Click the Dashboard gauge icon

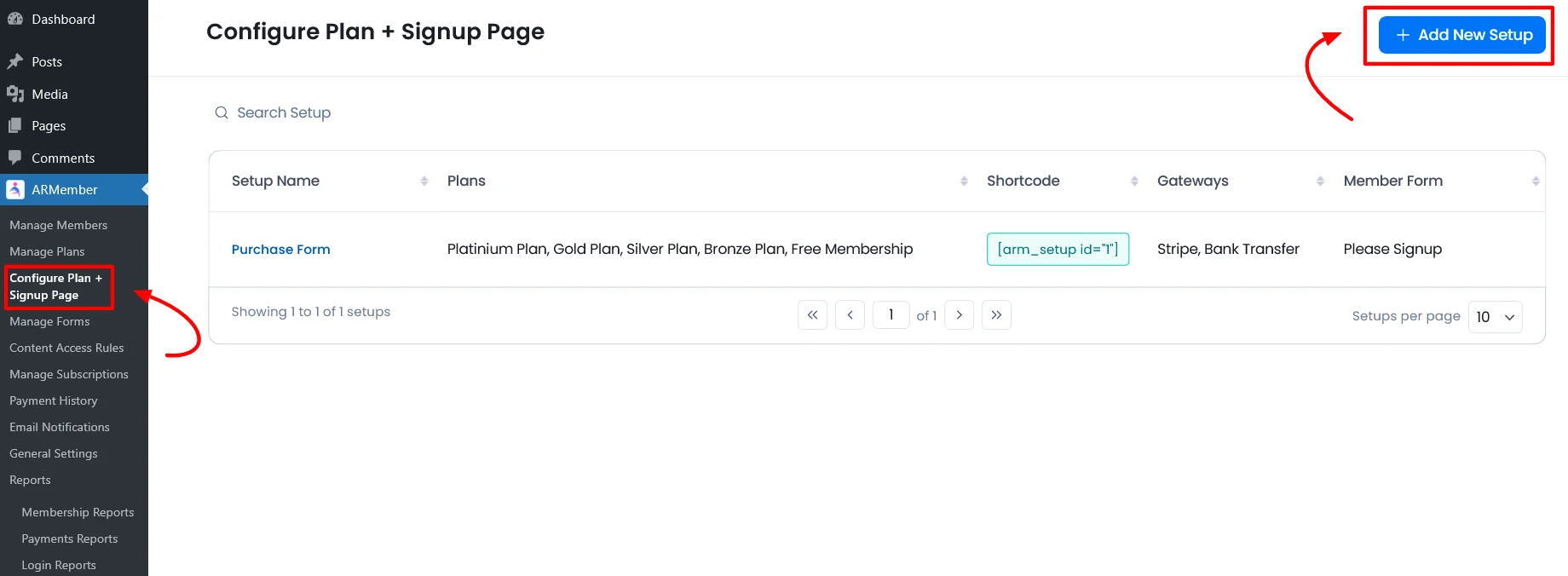point(15,19)
